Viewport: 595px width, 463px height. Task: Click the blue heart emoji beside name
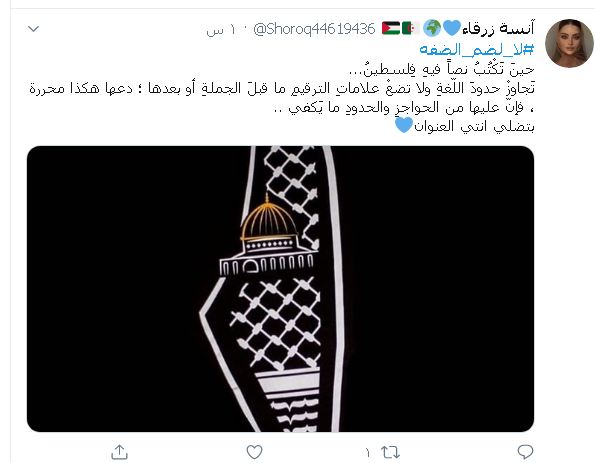[452, 28]
